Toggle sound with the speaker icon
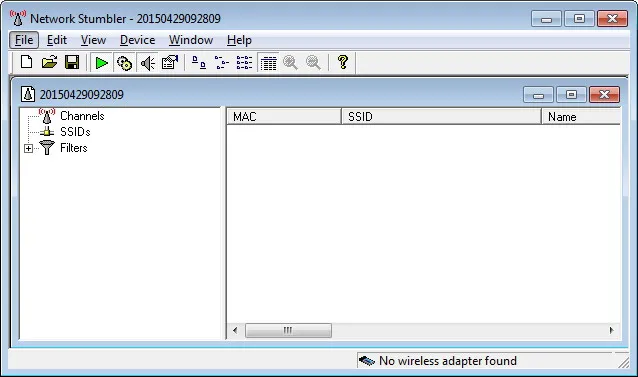 point(147,63)
